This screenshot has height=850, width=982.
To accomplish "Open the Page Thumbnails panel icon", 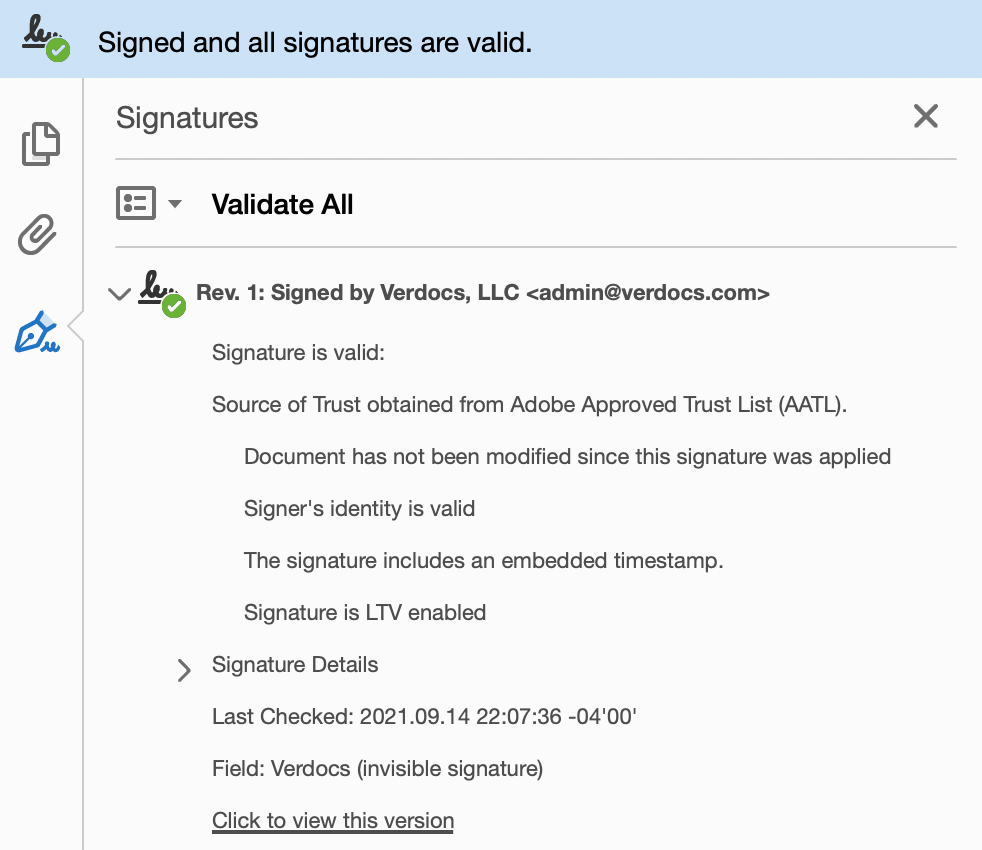I will click(41, 144).
